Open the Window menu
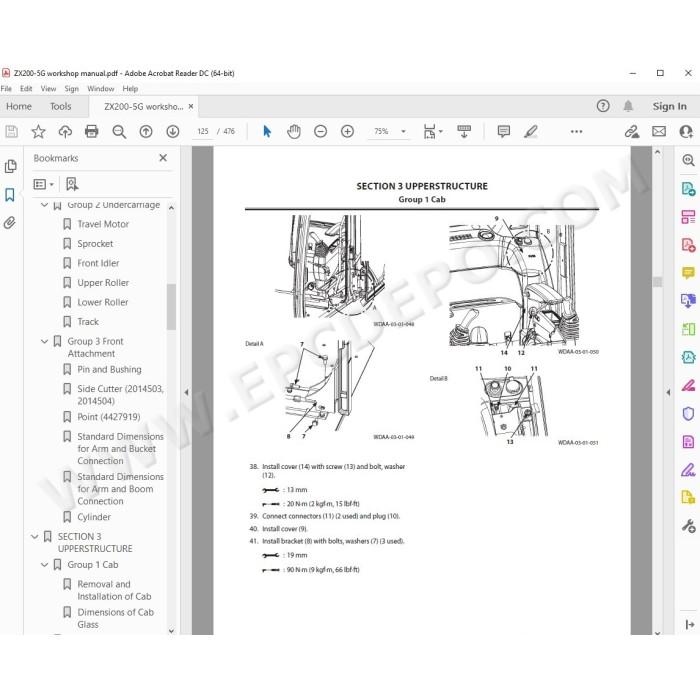 [100, 89]
